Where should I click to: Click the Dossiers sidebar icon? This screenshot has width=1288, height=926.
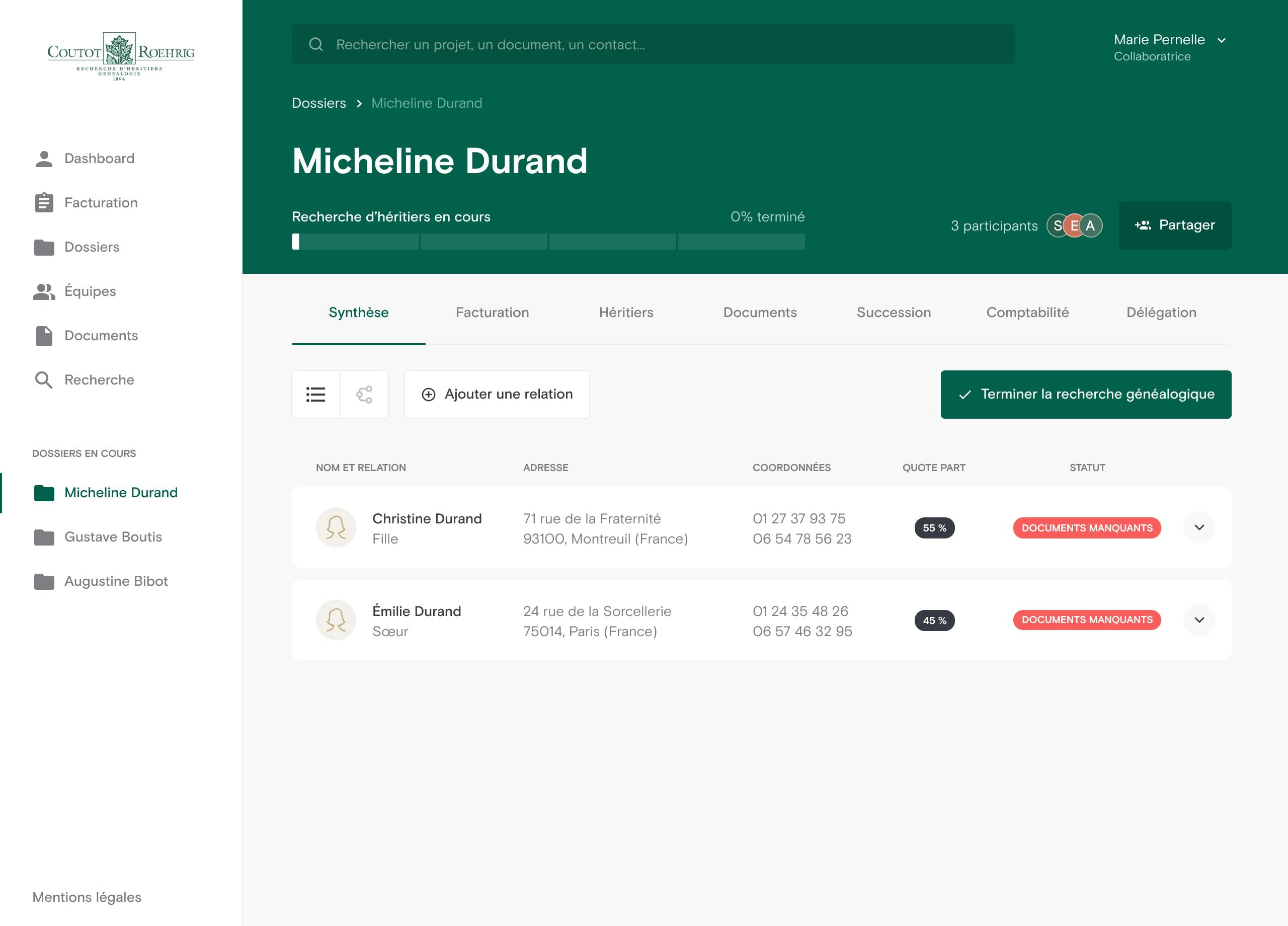click(x=44, y=247)
